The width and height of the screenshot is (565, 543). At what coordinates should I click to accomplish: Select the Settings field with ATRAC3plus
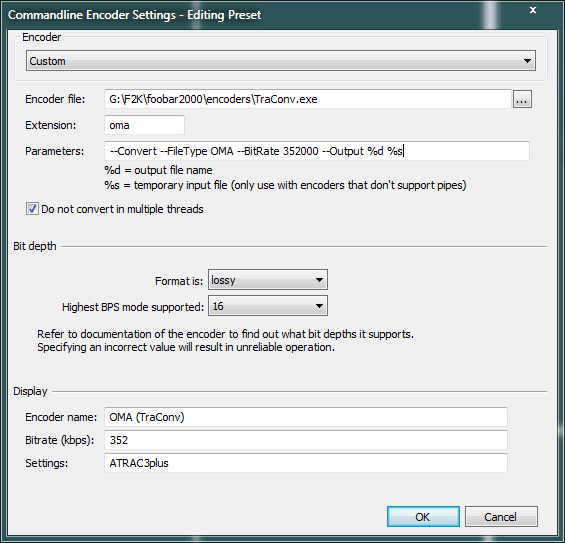(x=306, y=463)
